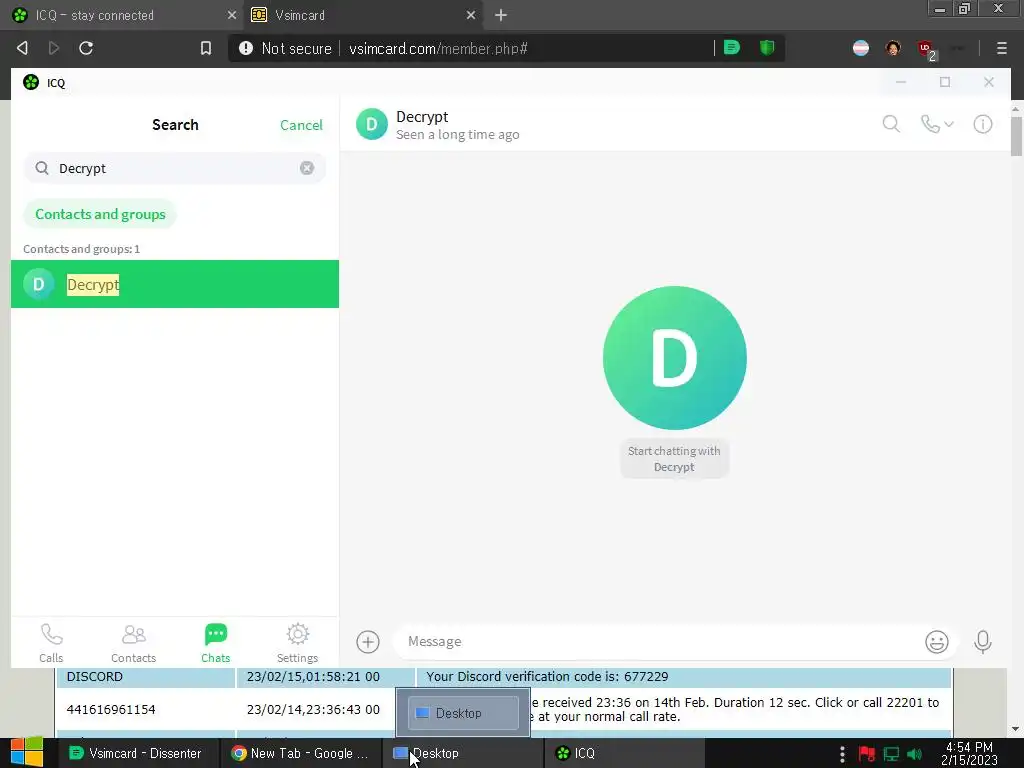Click the ICQ logo in title bar
This screenshot has width=1024, height=768.
[x=31, y=82]
